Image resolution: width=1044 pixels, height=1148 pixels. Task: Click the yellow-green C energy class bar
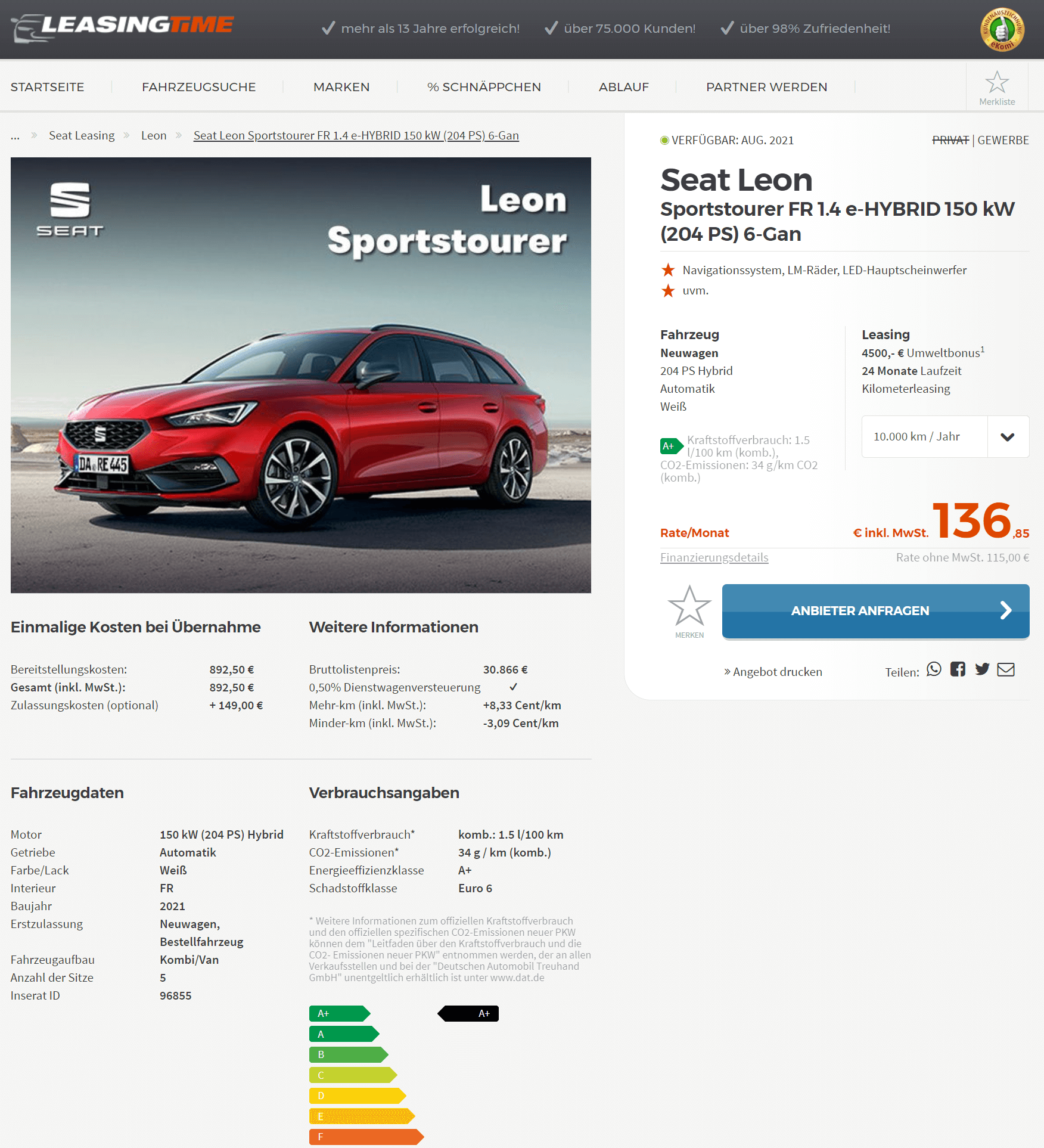[353, 1075]
